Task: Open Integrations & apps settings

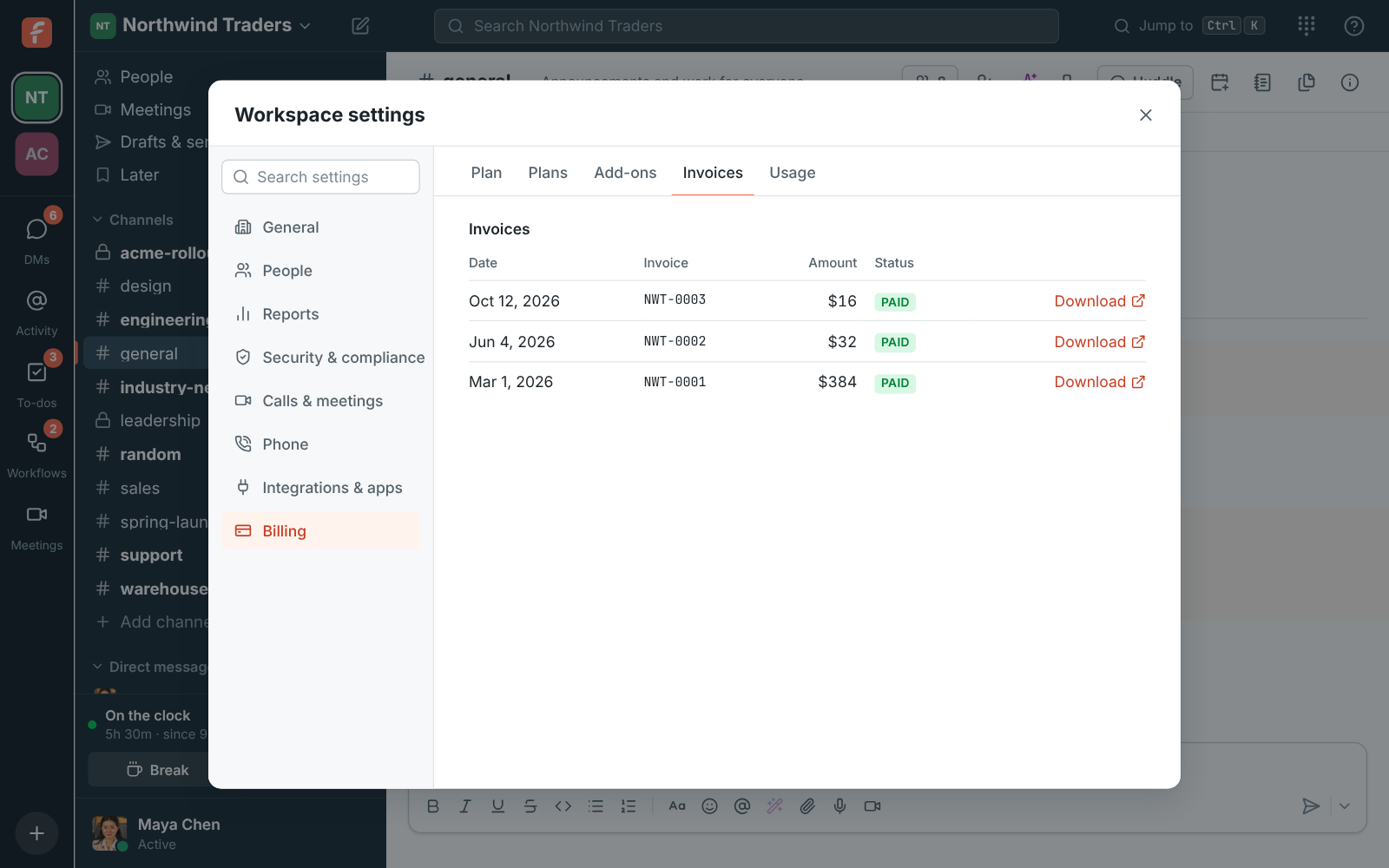Action: coord(320,488)
